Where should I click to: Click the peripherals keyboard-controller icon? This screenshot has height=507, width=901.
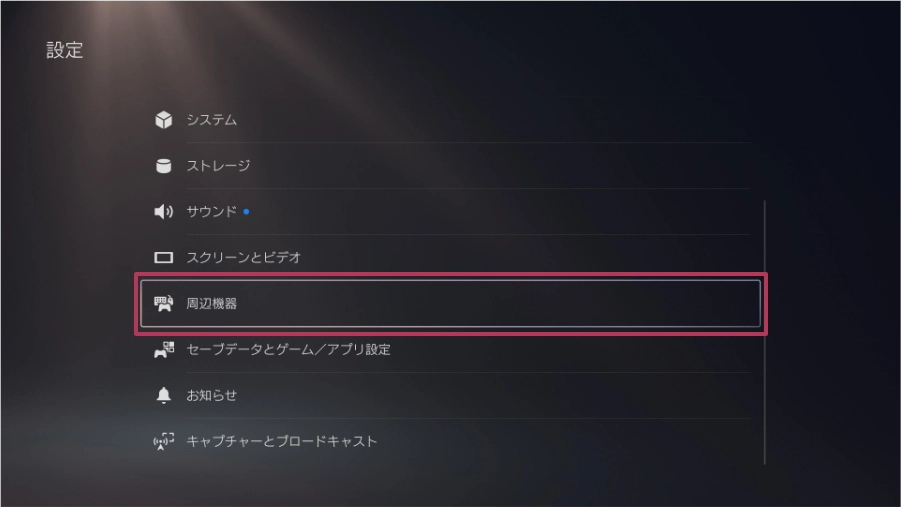163,303
